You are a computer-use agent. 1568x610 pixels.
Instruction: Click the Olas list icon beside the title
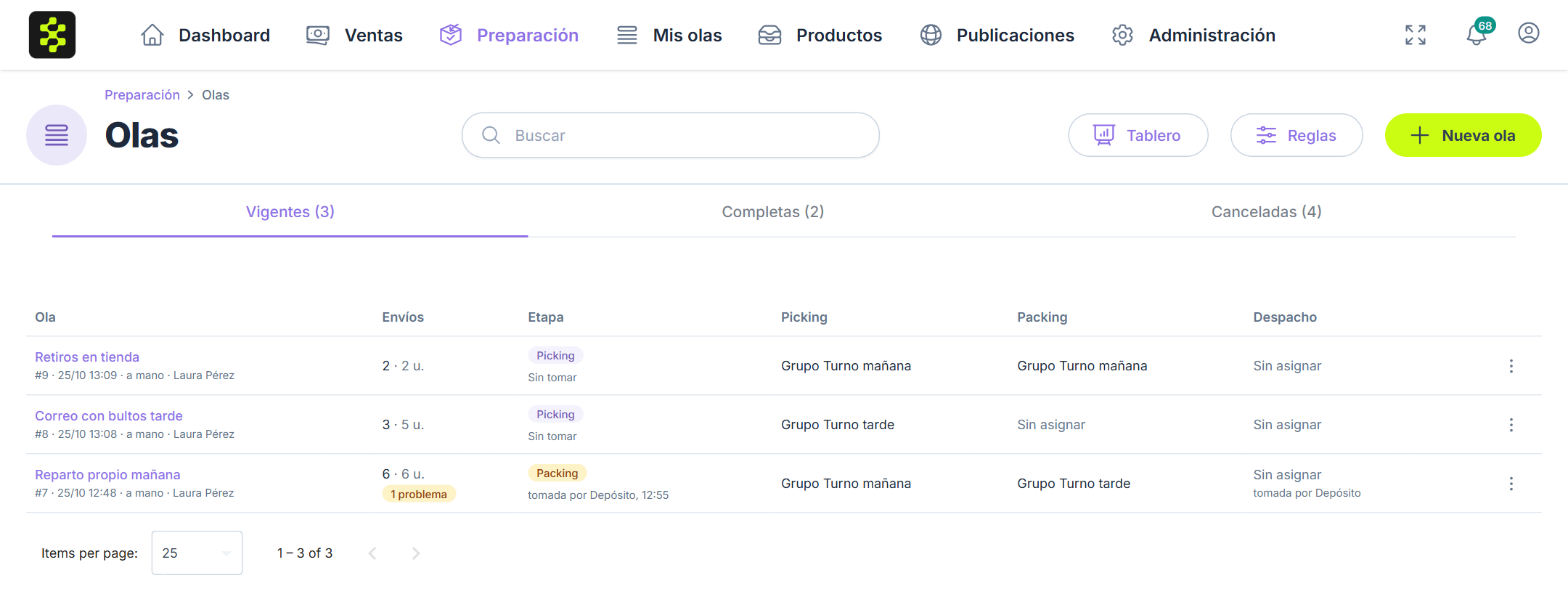click(x=57, y=135)
